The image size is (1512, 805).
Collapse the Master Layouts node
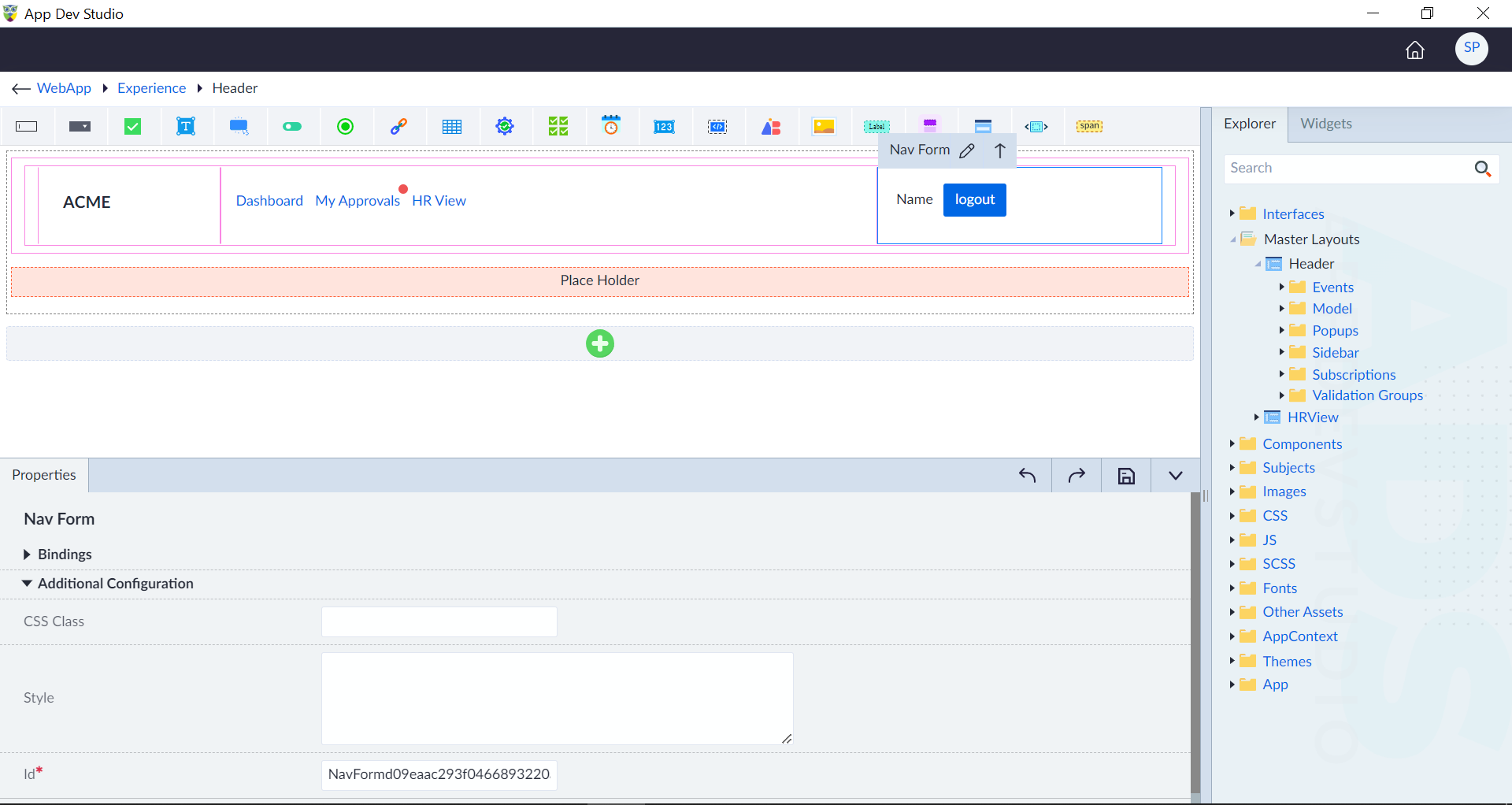coord(1232,239)
